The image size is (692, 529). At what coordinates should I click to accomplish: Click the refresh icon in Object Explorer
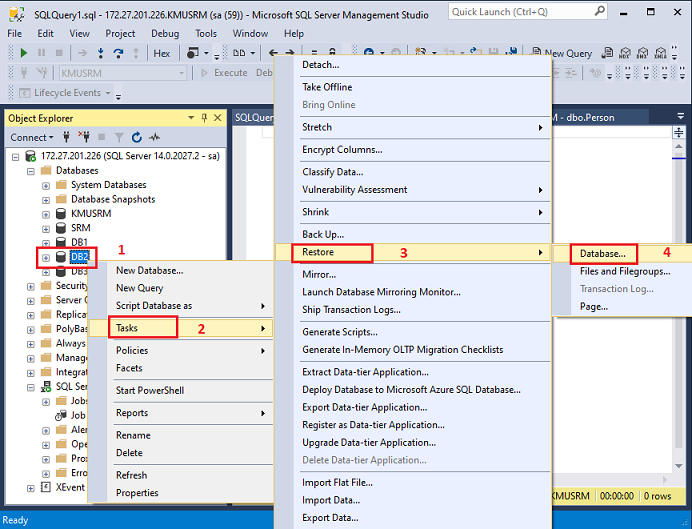pyautogui.click(x=137, y=137)
